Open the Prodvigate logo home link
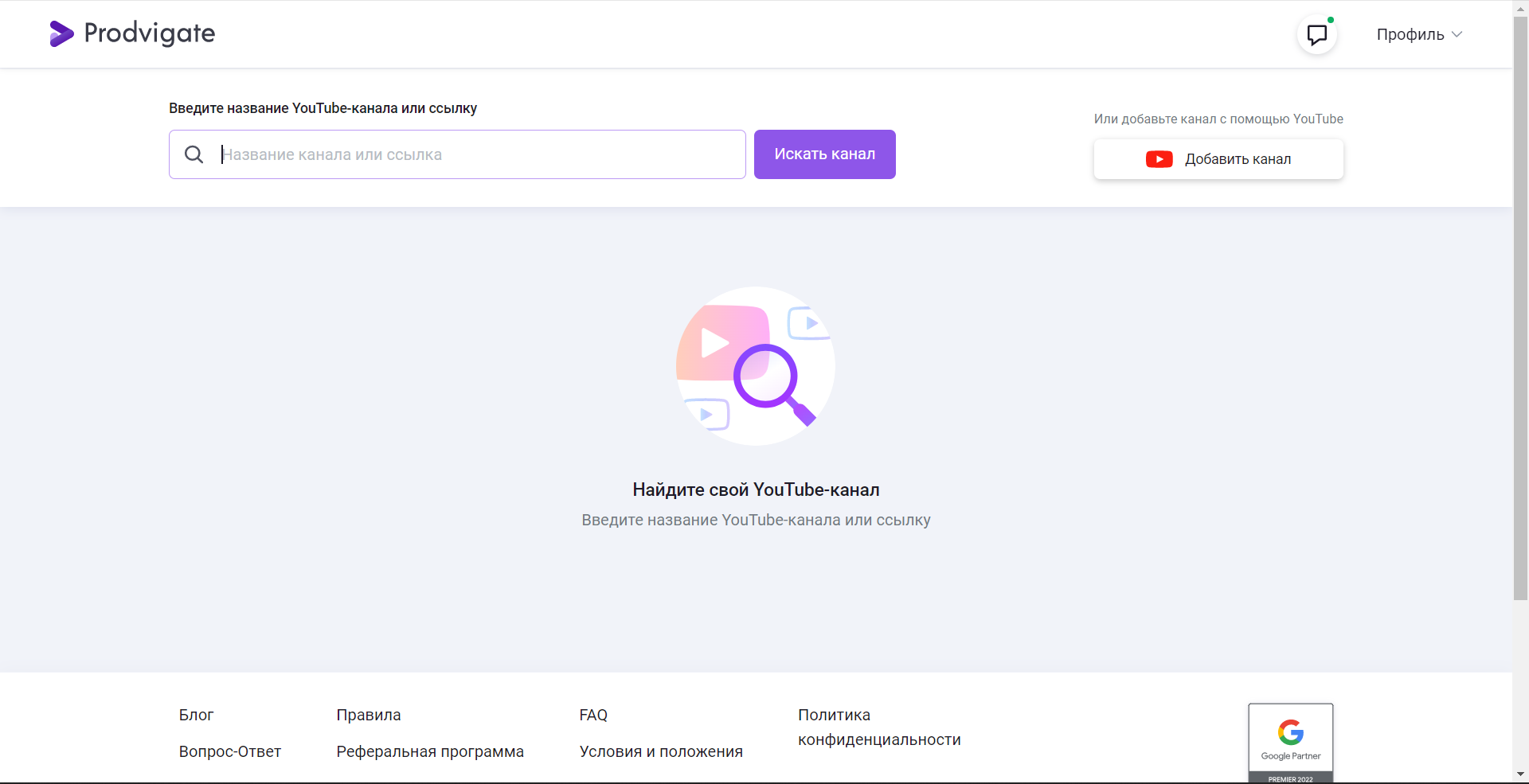The height and width of the screenshot is (784, 1529). click(x=132, y=33)
